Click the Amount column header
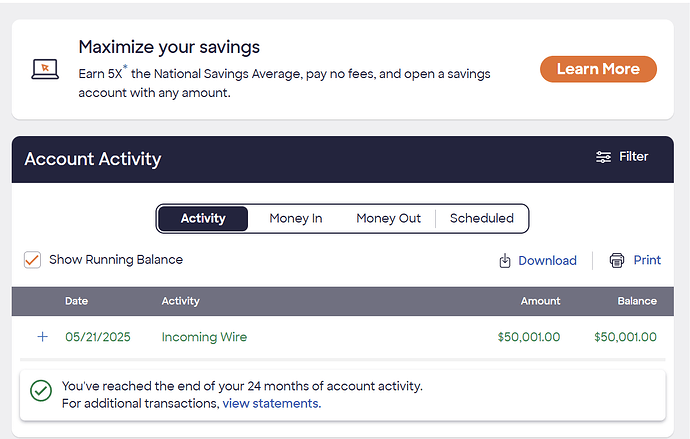This screenshot has width=690, height=439. [540, 301]
